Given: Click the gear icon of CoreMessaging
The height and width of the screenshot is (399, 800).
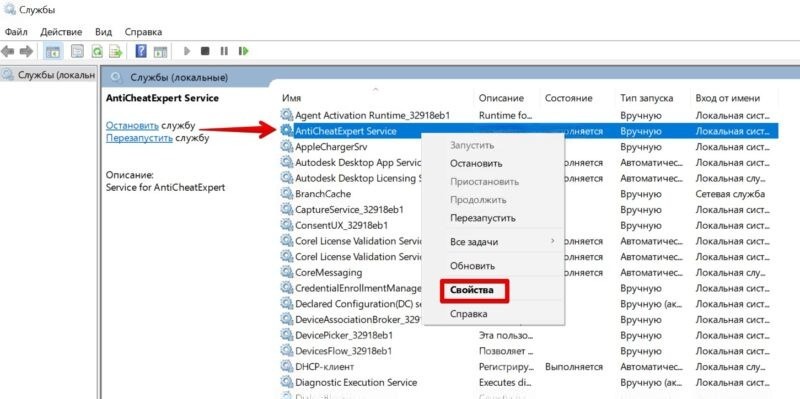Looking at the screenshot, I should (287, 272).
